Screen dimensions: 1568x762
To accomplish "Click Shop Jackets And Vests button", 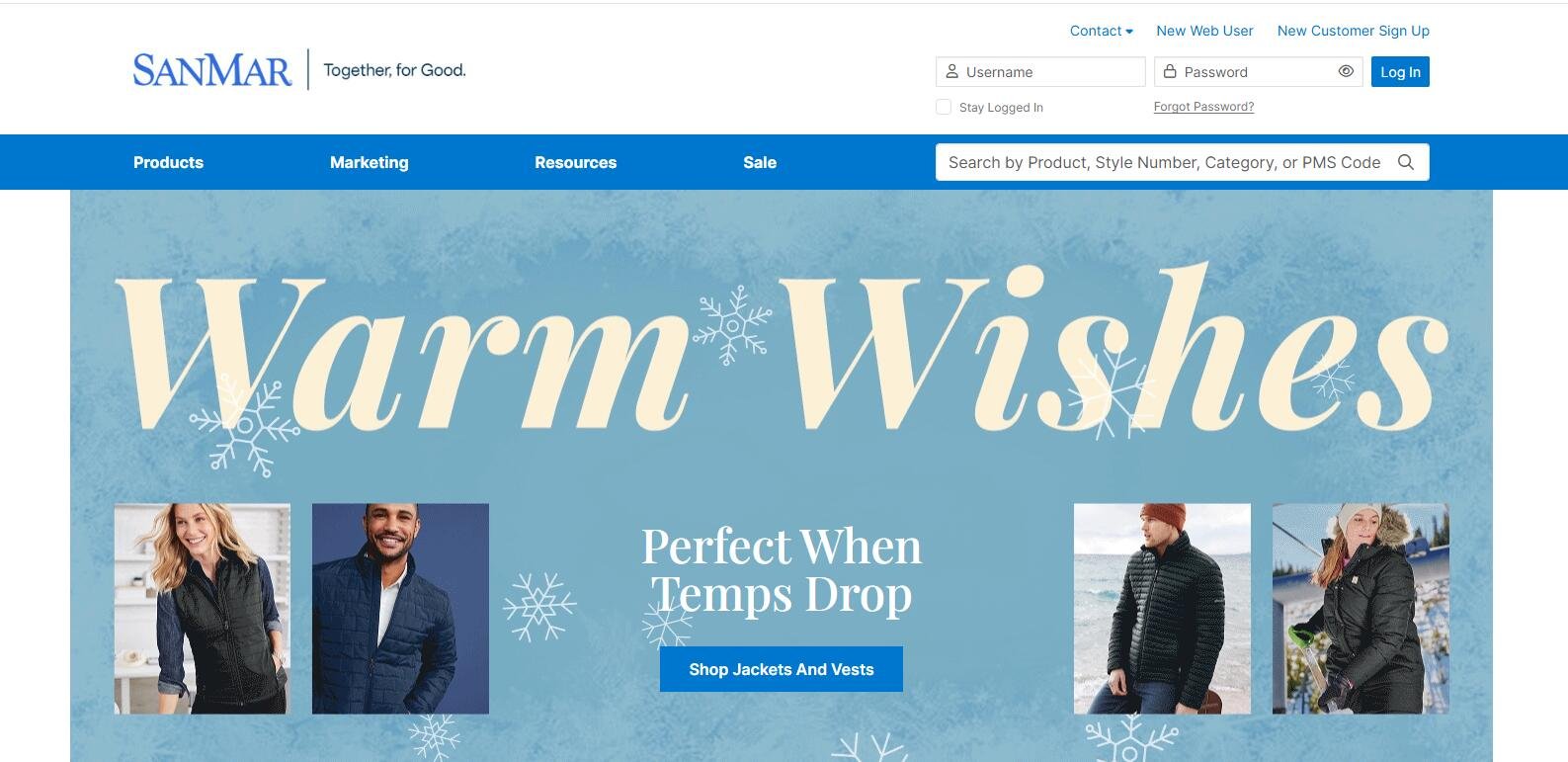I will (x=782, y=669).
